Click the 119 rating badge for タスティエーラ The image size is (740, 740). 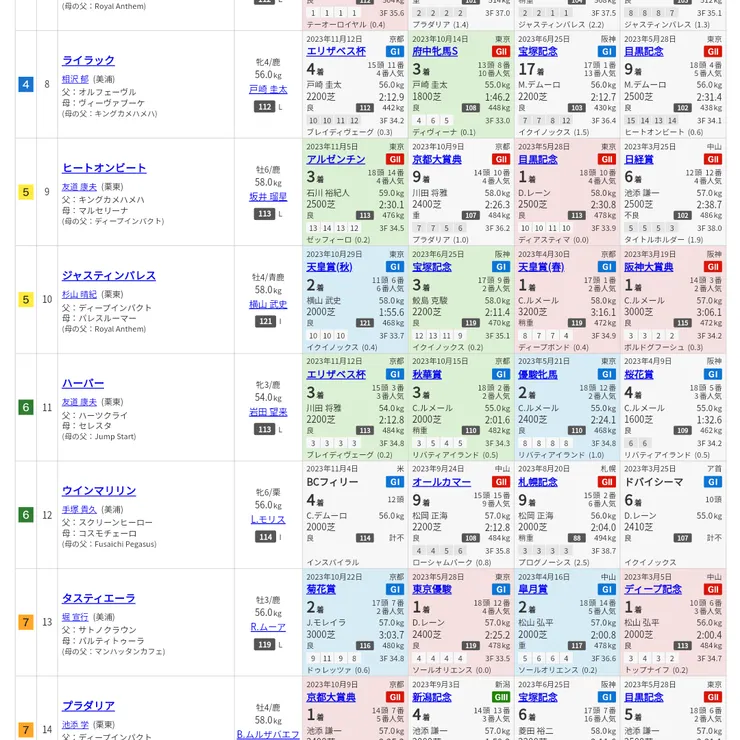(265, 644)
